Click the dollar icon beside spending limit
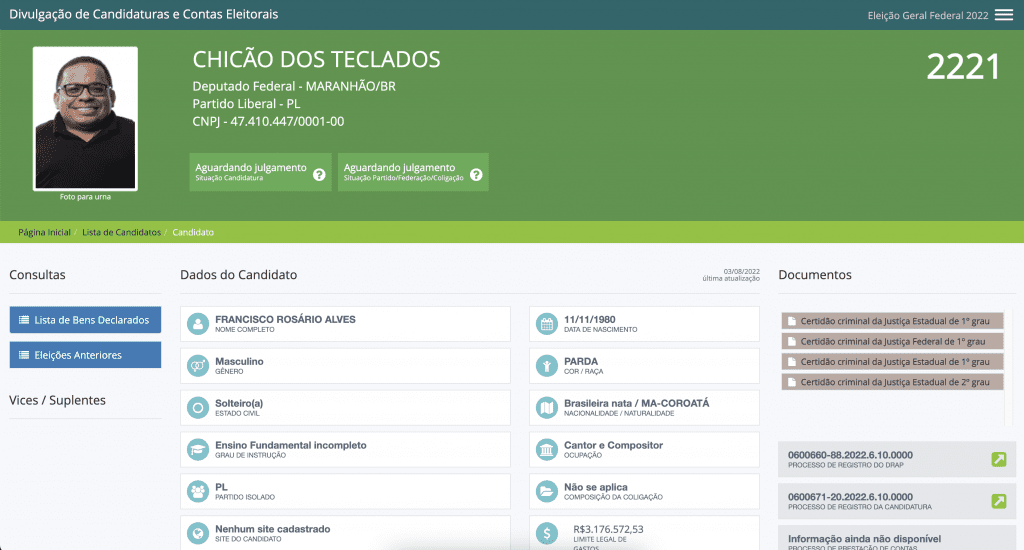Viewport: 1024px width, 550px height. [546, 534]
